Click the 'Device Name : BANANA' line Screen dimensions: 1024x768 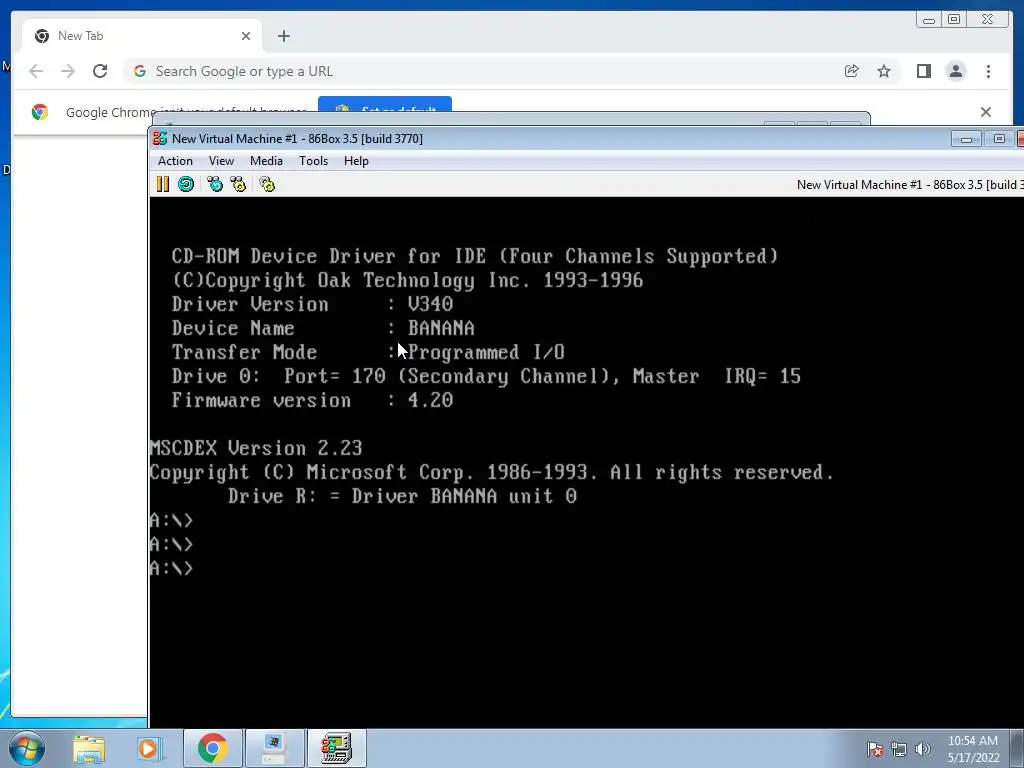point(323,328)
